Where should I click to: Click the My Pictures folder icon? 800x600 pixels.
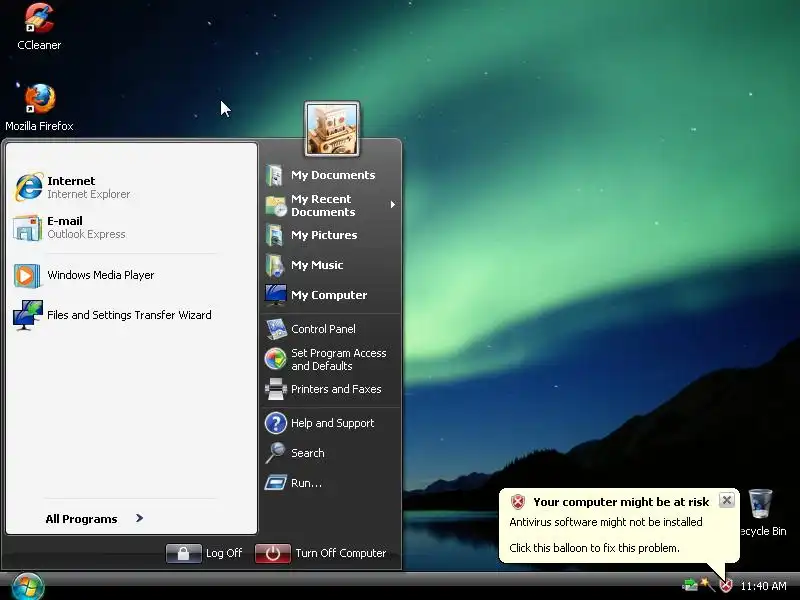(x=274, y=235)
